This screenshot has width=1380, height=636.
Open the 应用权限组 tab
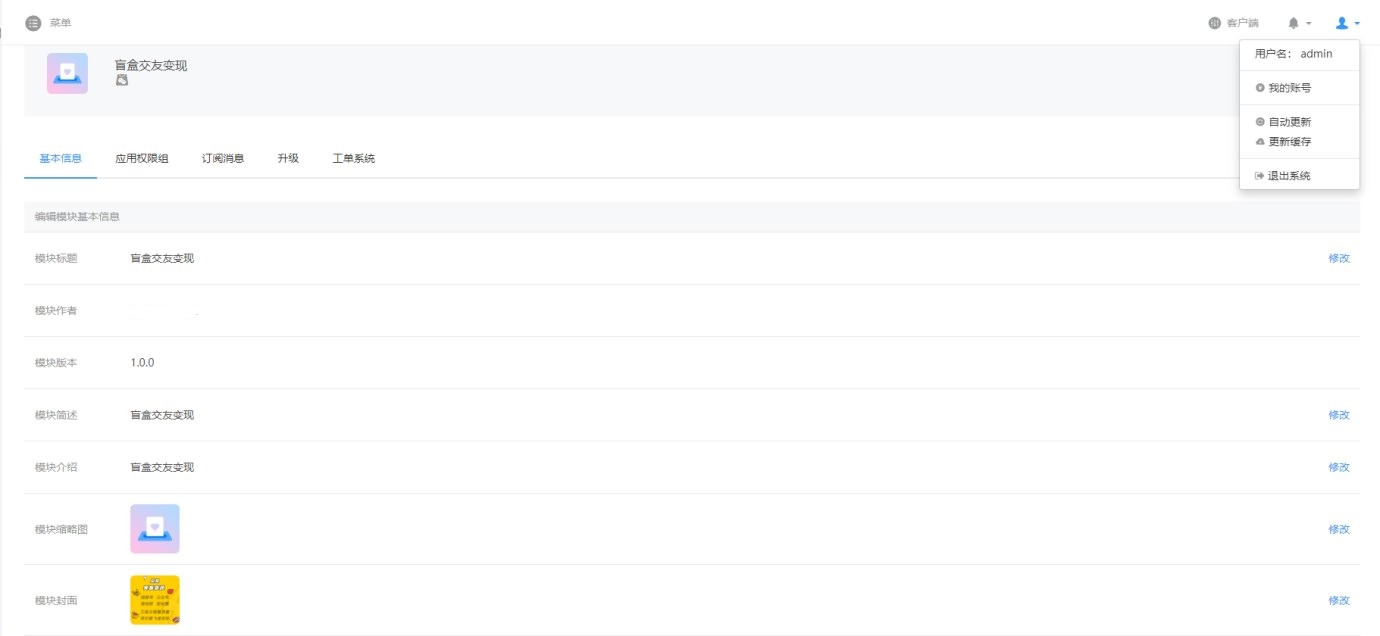[142, 159]
